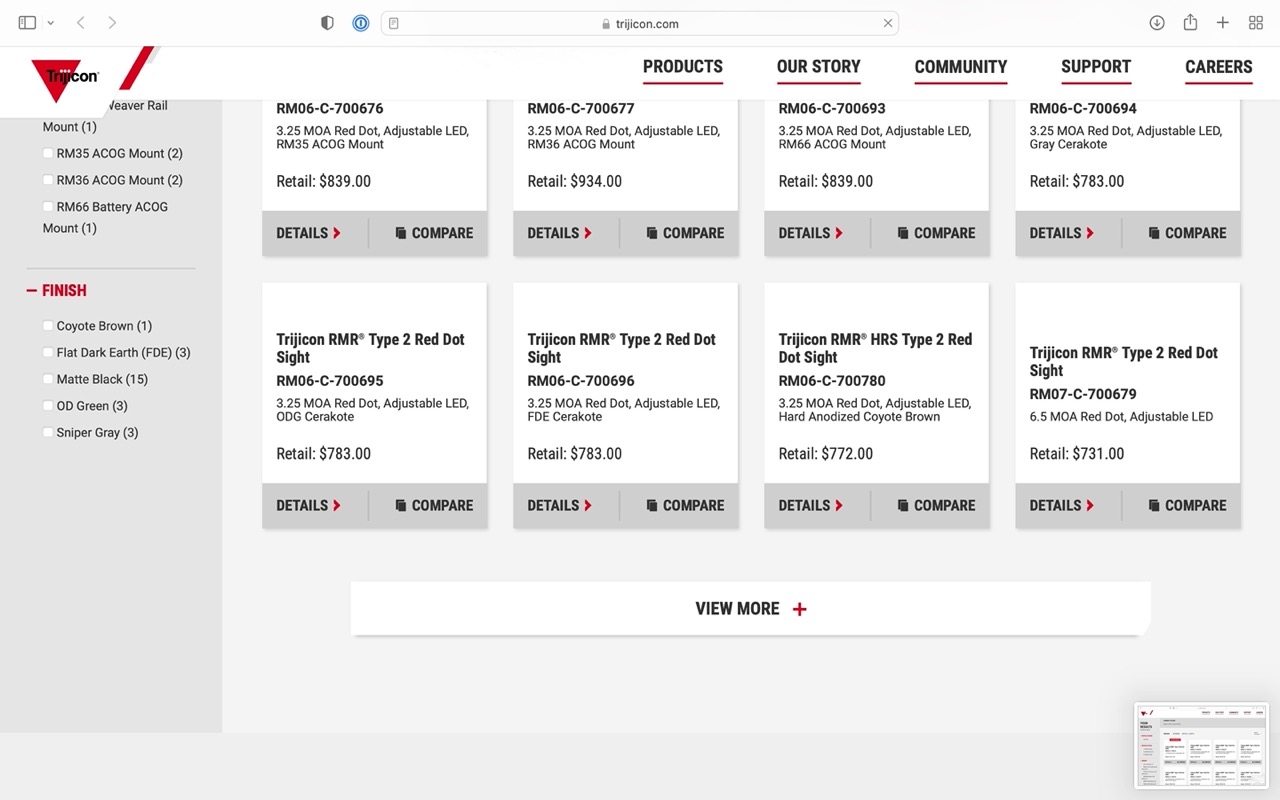Open the 1Password extension icon
The image size is (1280, 800).
click(x=361, y=23)
